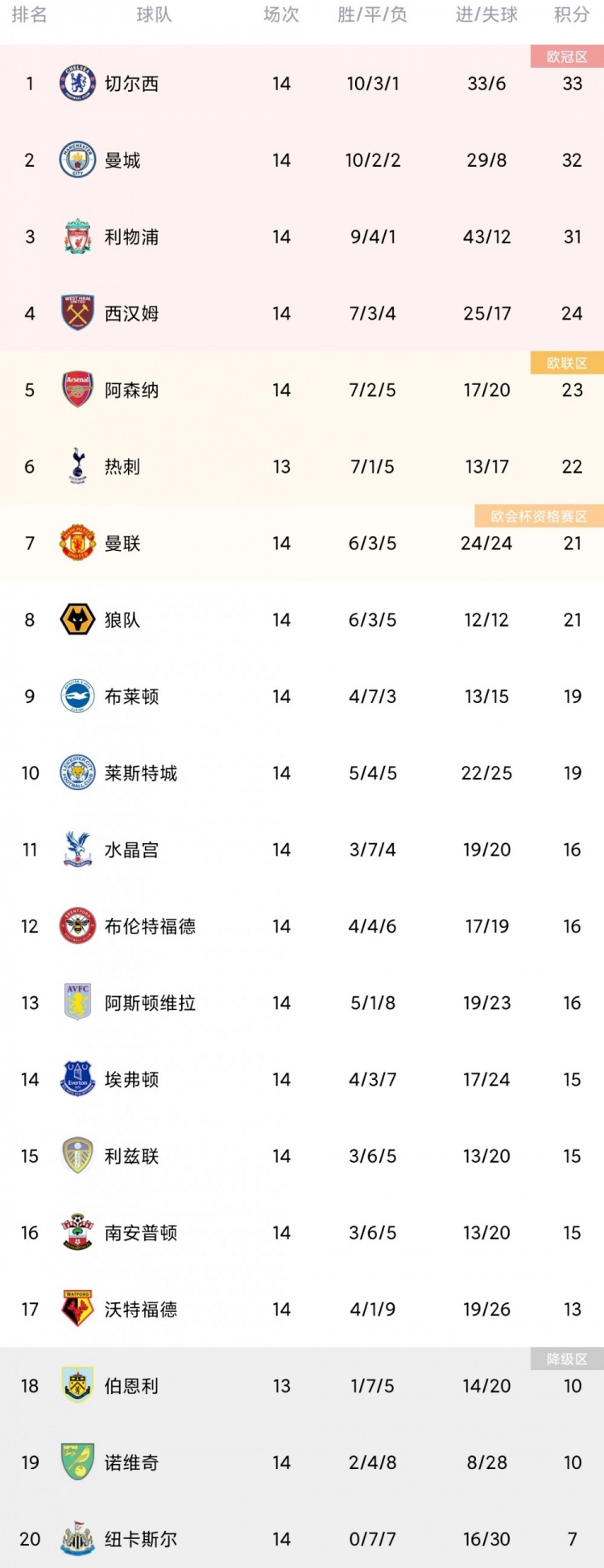Click the 胜/平/负 column header
Screen dimensions: 604x1568
pos(372,14)
